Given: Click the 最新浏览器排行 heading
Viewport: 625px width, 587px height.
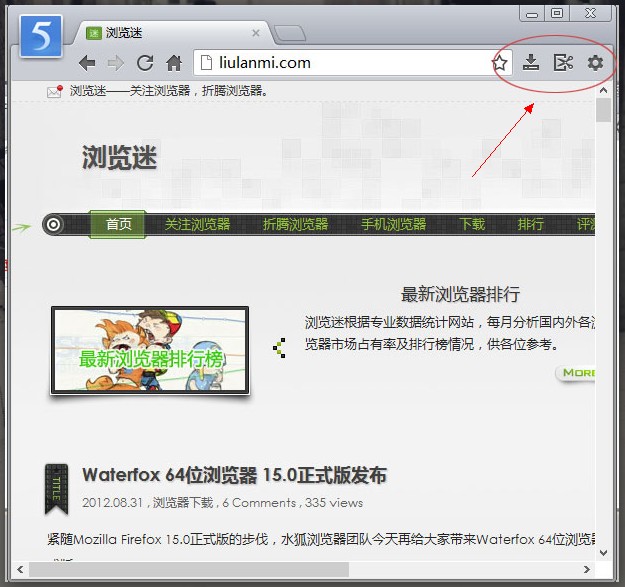Looking at the screenshot, I should click(x=460, y=294).
